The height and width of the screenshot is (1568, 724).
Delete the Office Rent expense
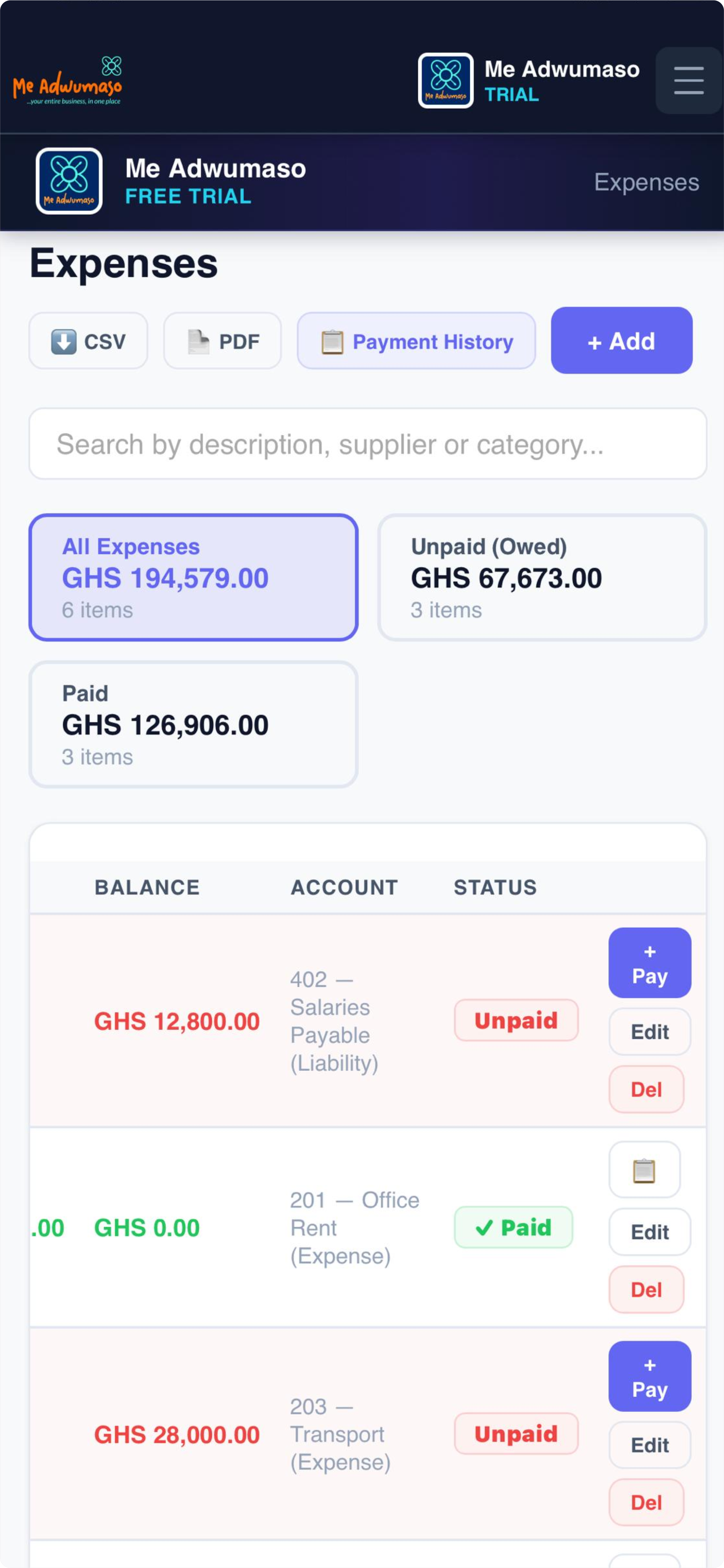point(646,1289)
